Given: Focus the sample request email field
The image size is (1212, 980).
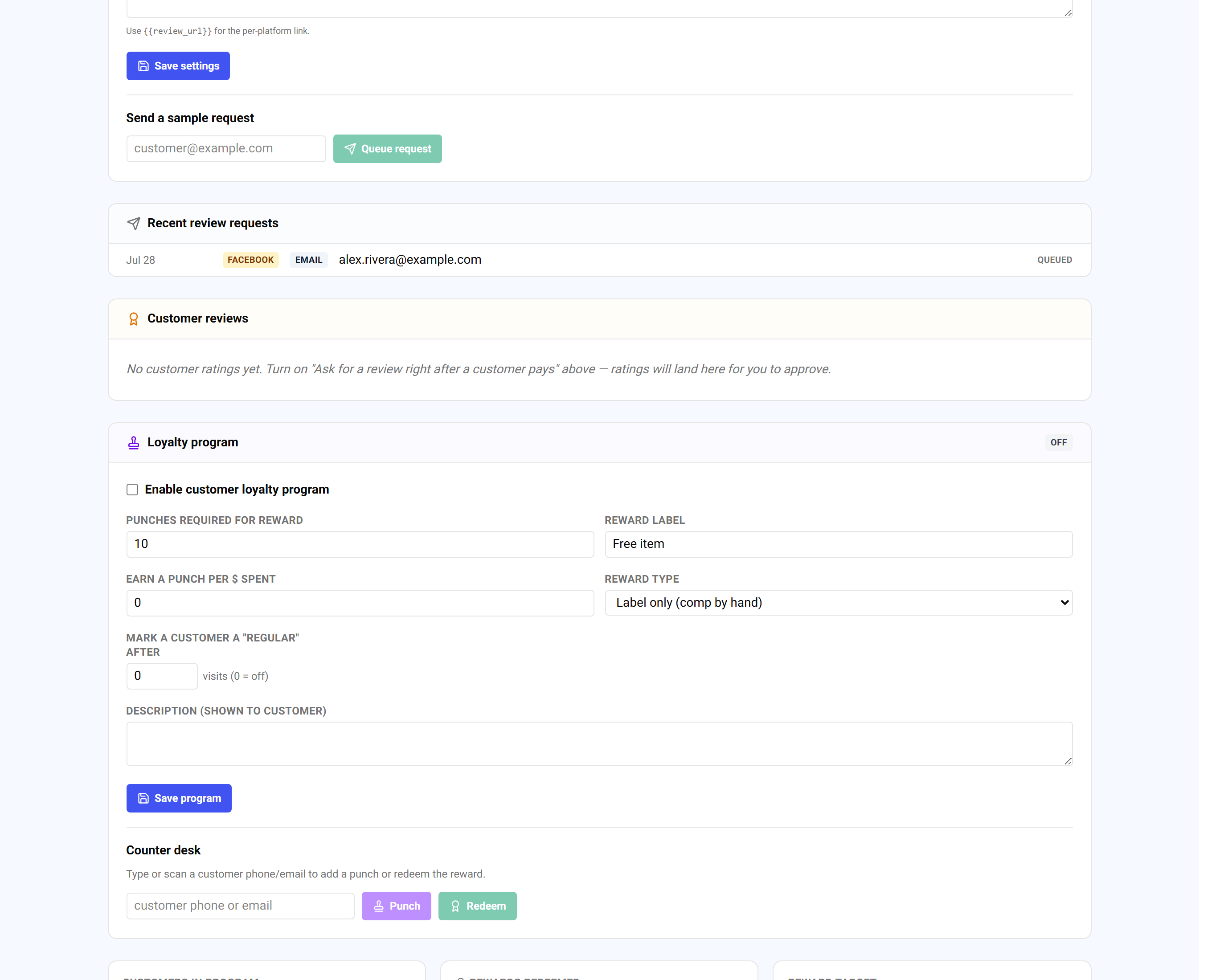Looking at the screenshot, I should [x=226, y=148].
